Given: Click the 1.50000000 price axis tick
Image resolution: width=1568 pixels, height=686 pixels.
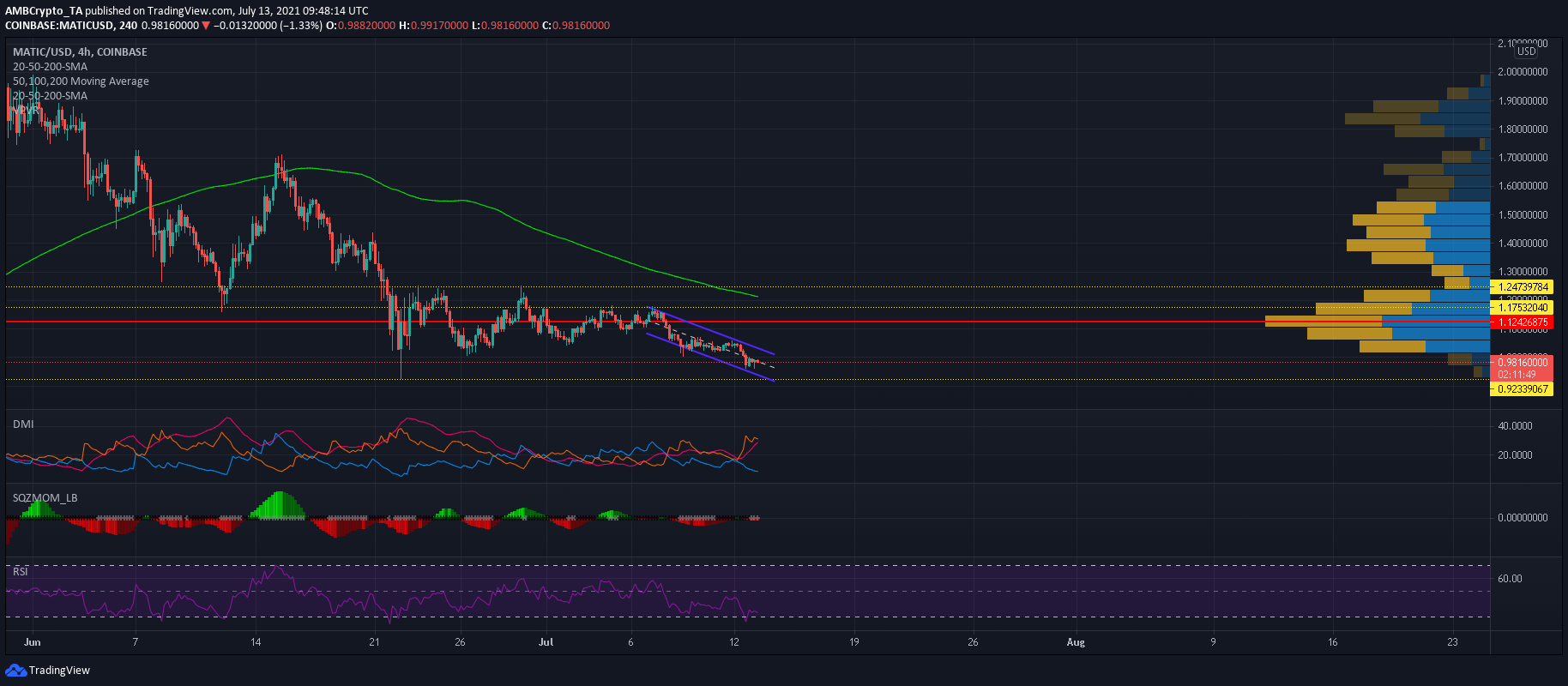Looking at the screenshot, I should tap(1523, 215).
